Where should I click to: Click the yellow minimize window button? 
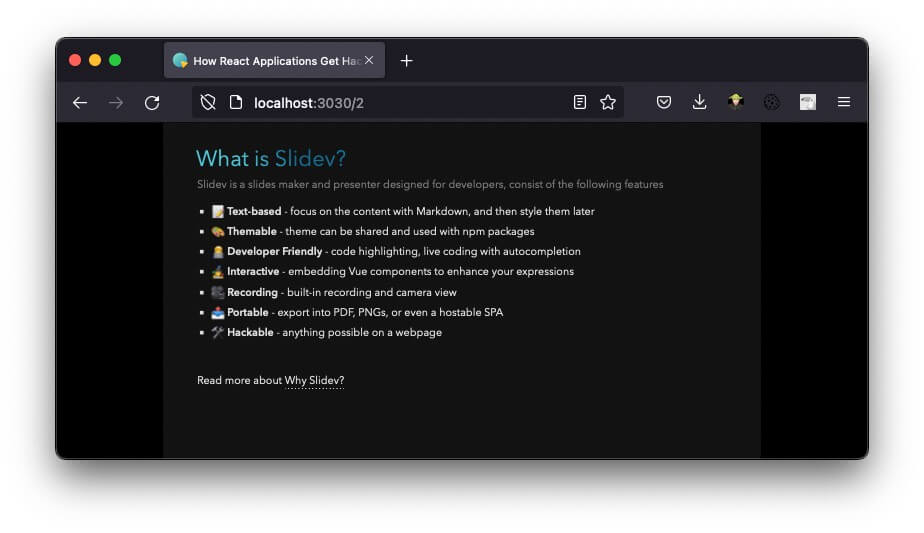[x=95, y=60]
